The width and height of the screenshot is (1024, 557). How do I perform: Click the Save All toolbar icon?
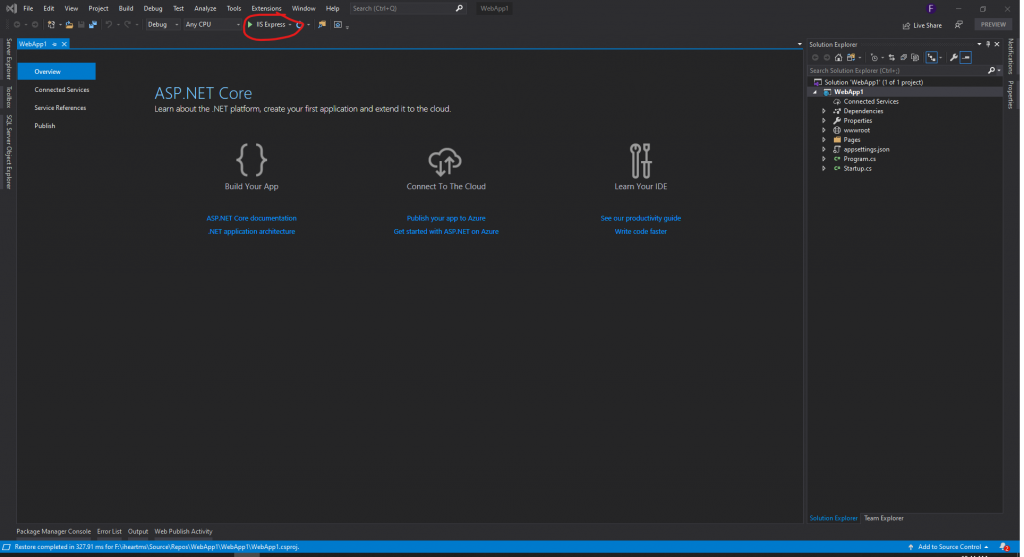93,25
